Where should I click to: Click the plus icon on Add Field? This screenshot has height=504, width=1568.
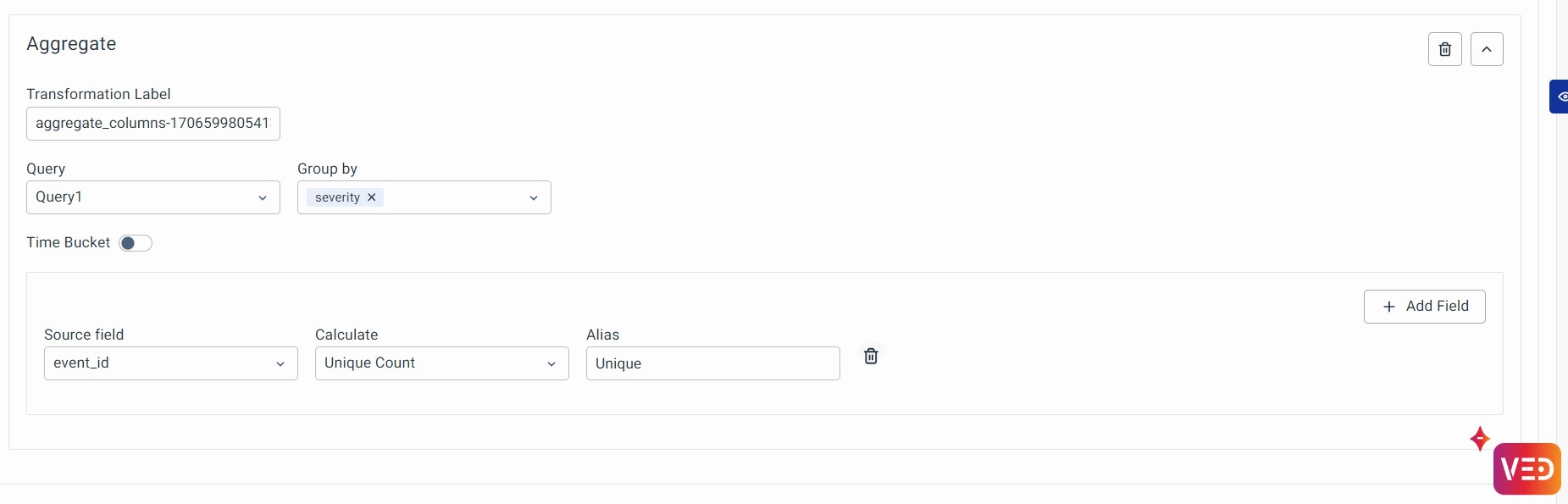click(x=1388, y=307)
